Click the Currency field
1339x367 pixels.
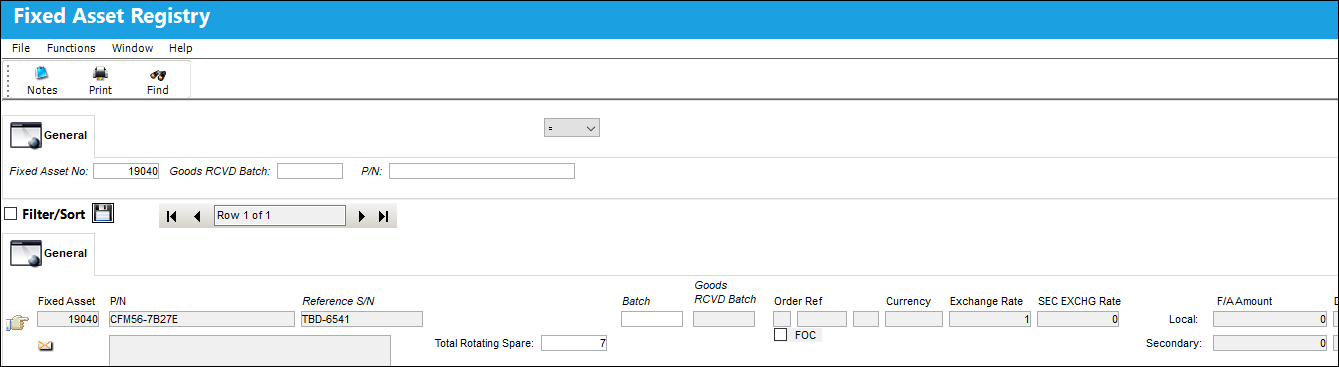coord(914,320)
